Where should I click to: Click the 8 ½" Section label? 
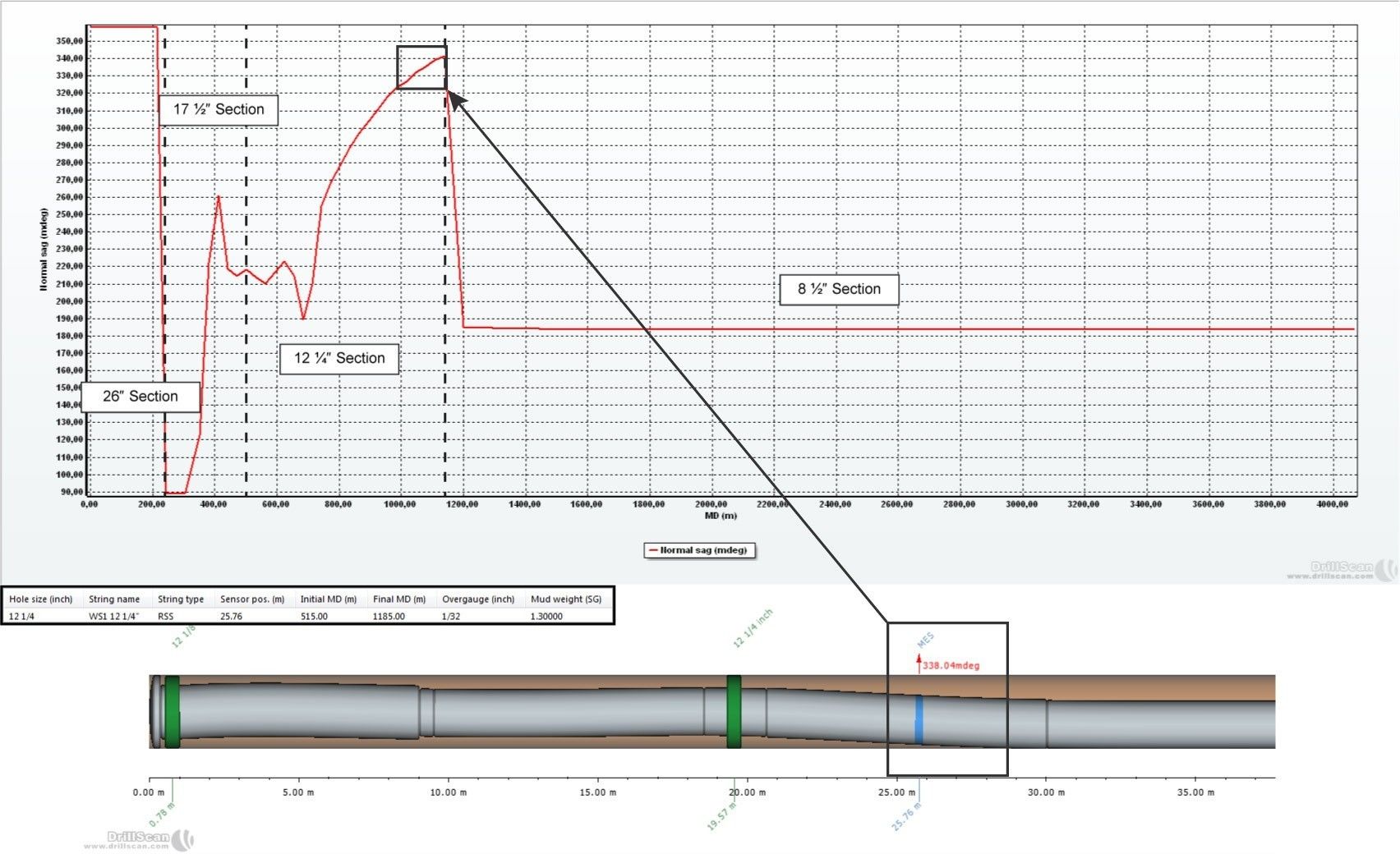click(x=839, y=289)
